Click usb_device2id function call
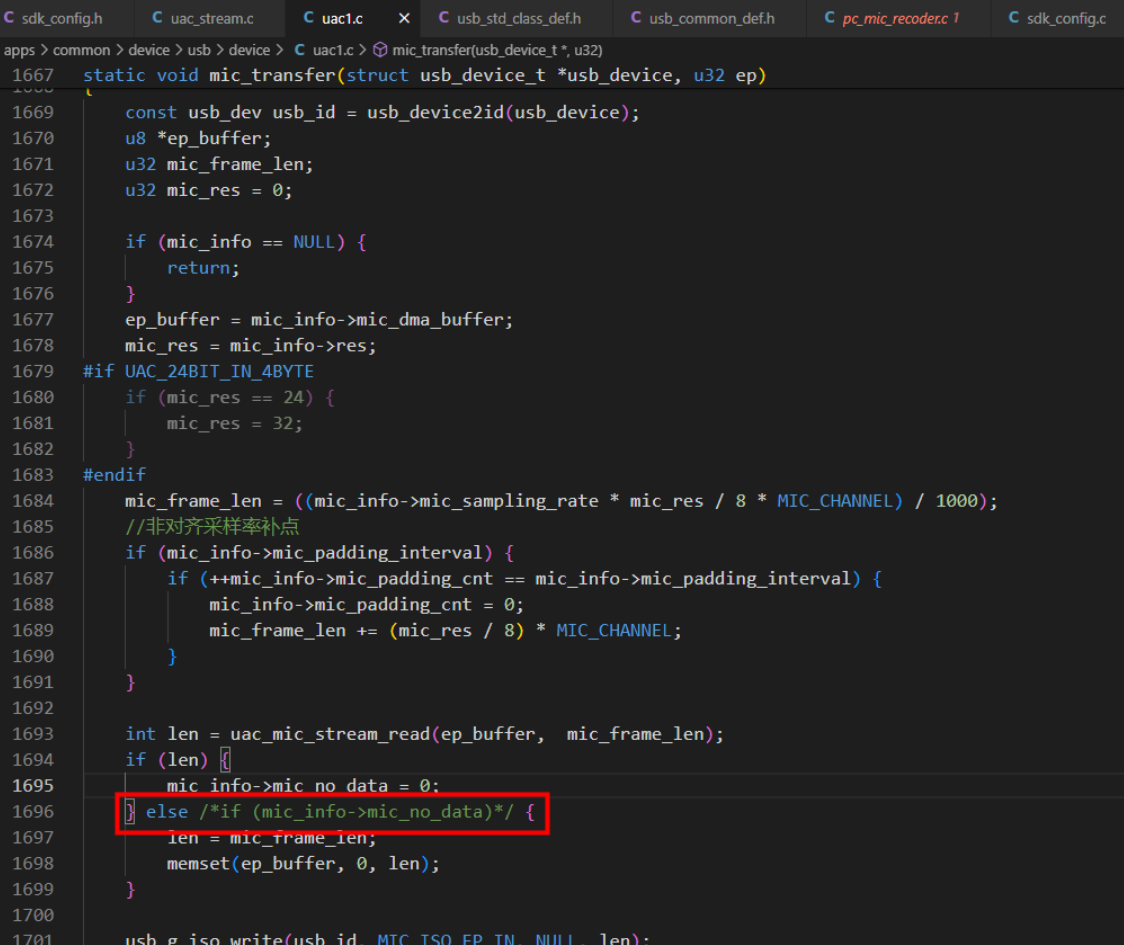 tap(436, 113)
